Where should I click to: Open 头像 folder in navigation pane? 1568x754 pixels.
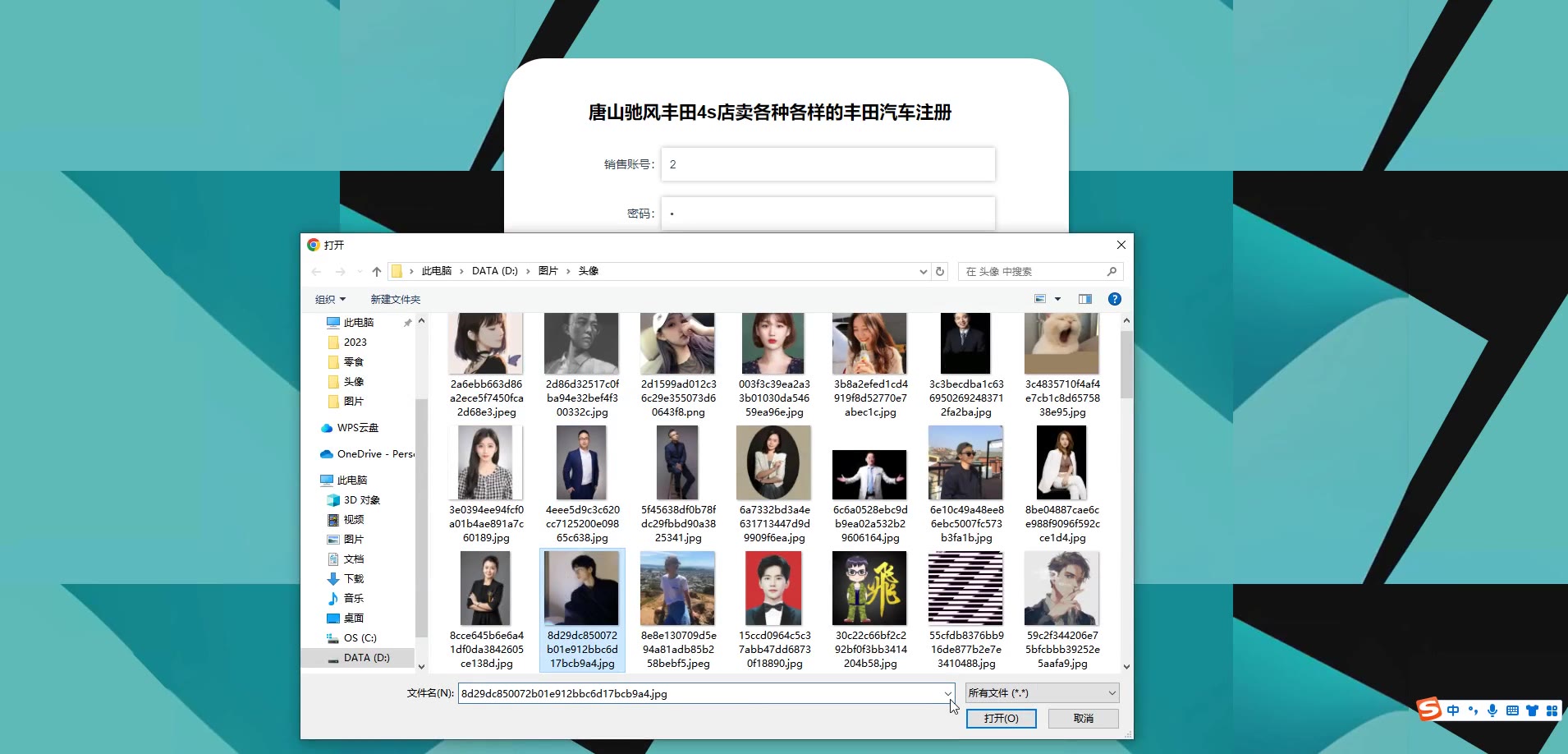pyautogui.click(x=354, y=382)
